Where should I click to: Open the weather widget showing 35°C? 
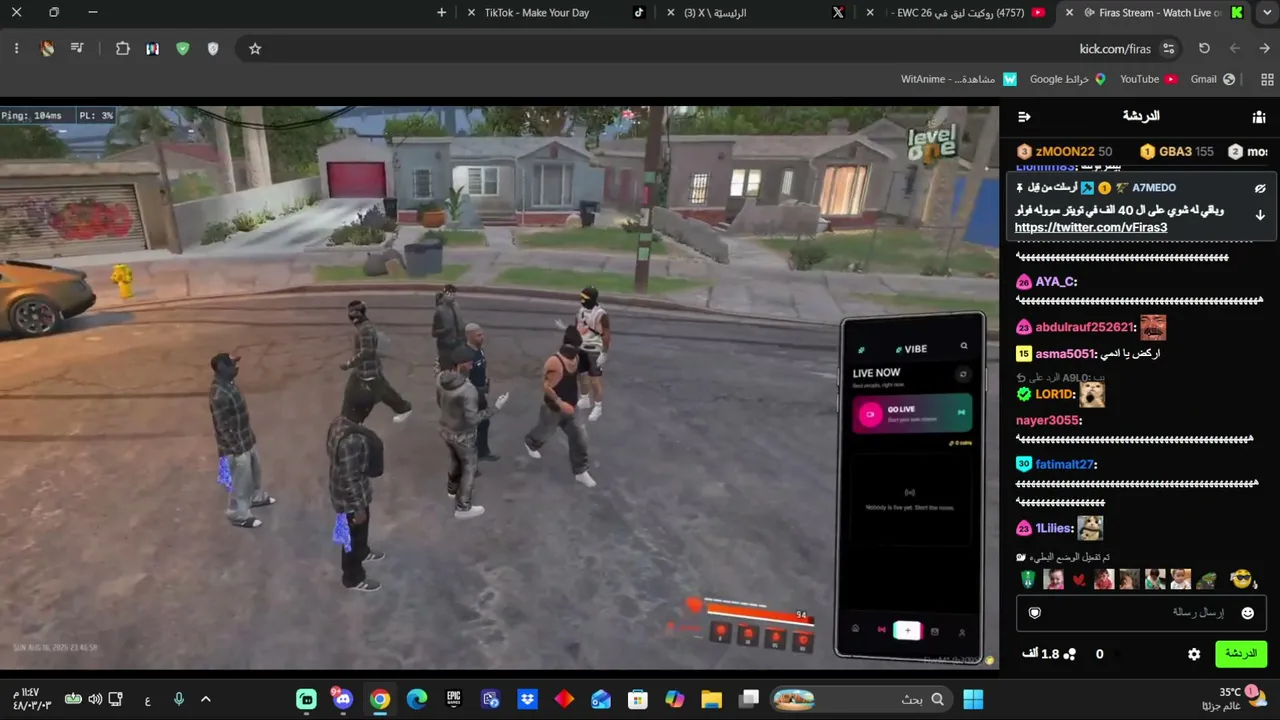point(1236,699)
